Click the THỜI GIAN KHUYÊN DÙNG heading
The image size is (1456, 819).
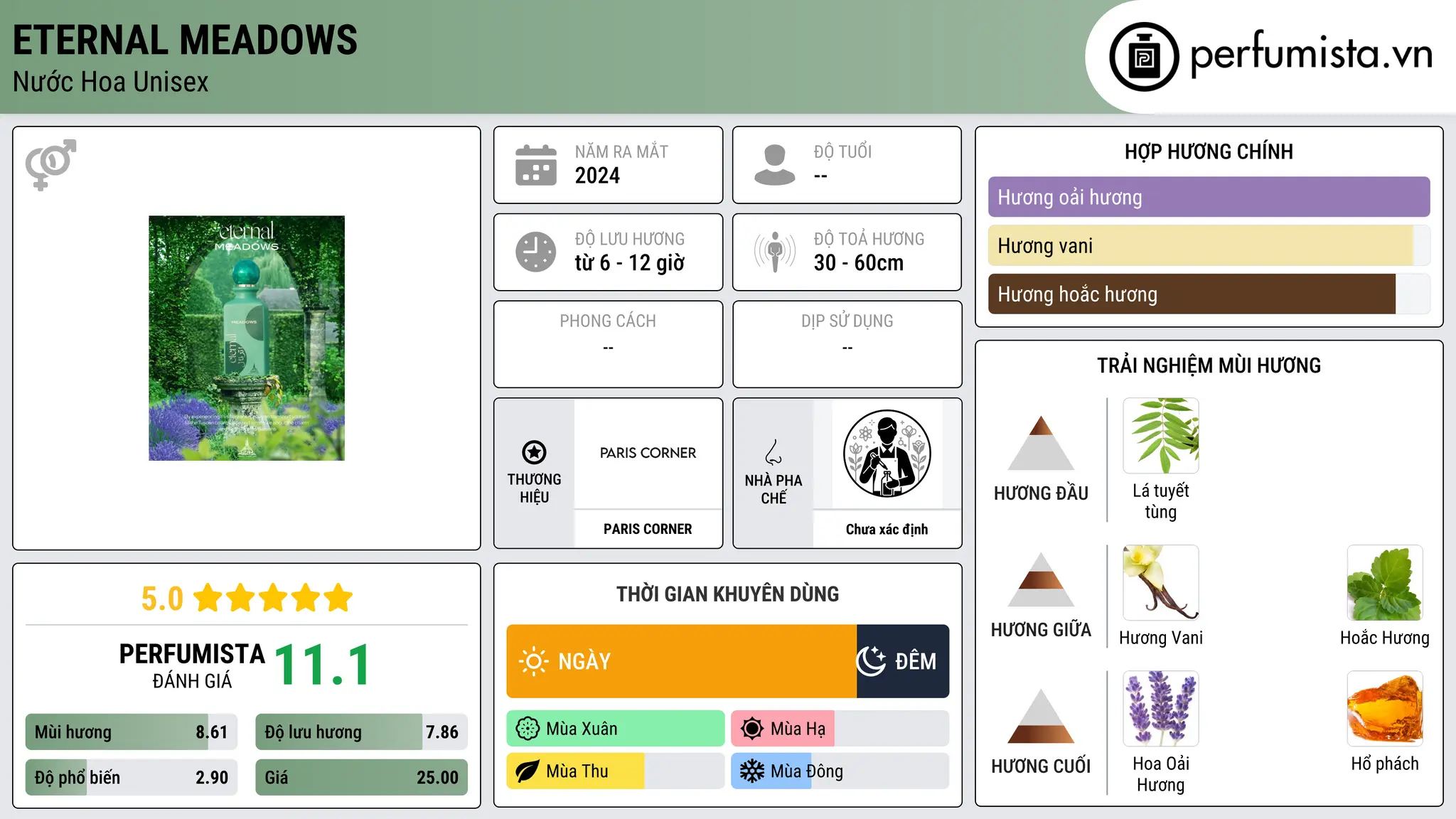coord(728,594)
